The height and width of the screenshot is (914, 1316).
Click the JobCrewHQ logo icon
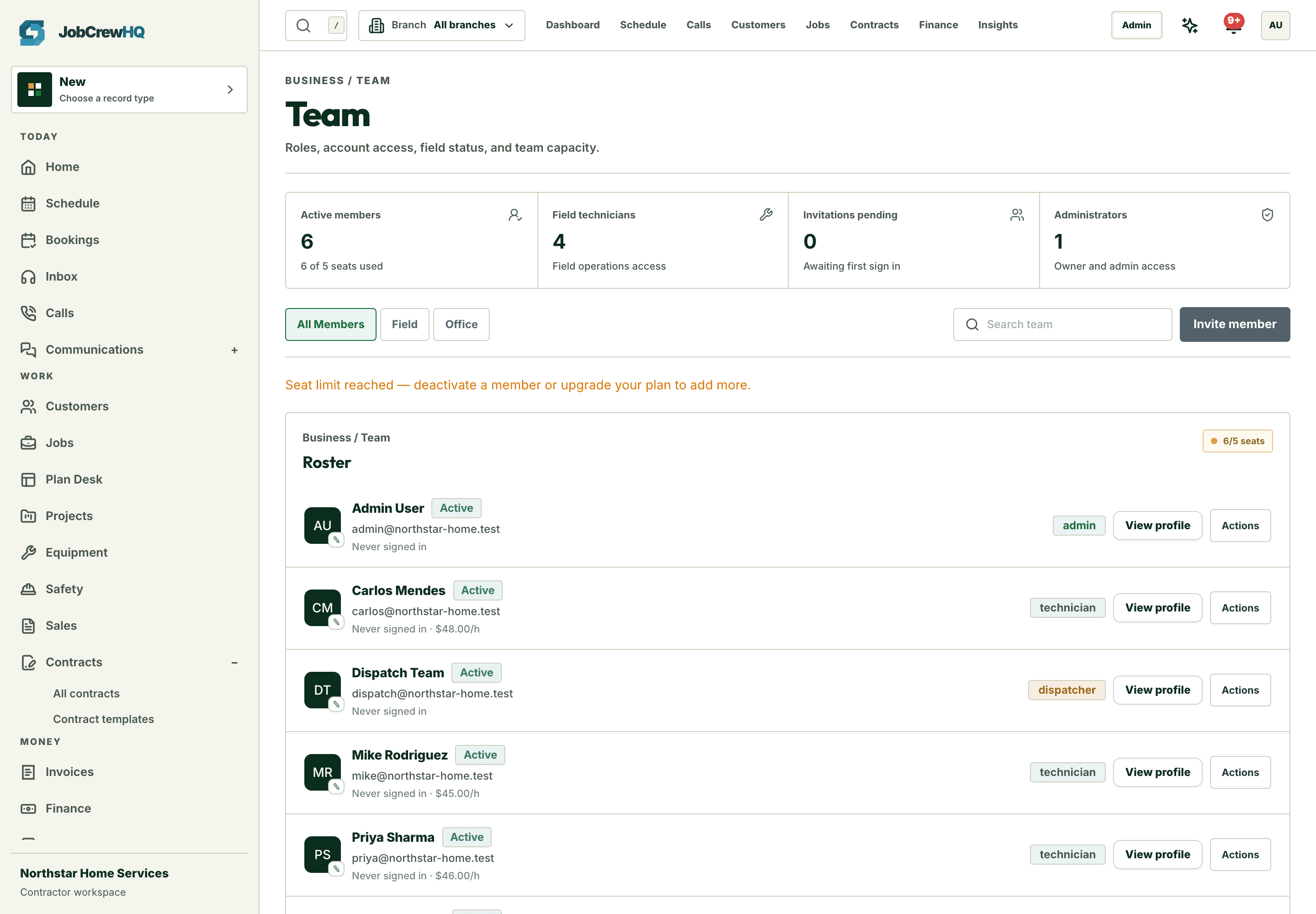tap(32, 32)
